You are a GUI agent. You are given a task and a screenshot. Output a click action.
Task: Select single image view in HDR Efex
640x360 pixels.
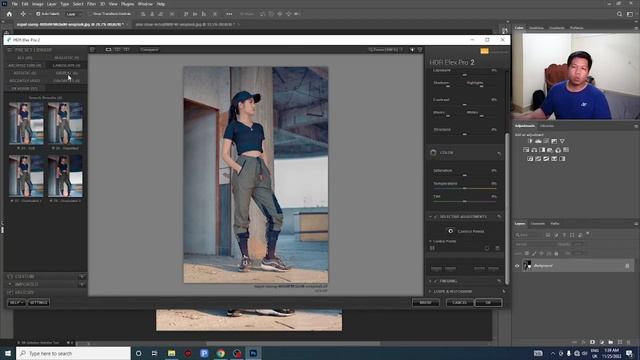(x=108, y=49)
